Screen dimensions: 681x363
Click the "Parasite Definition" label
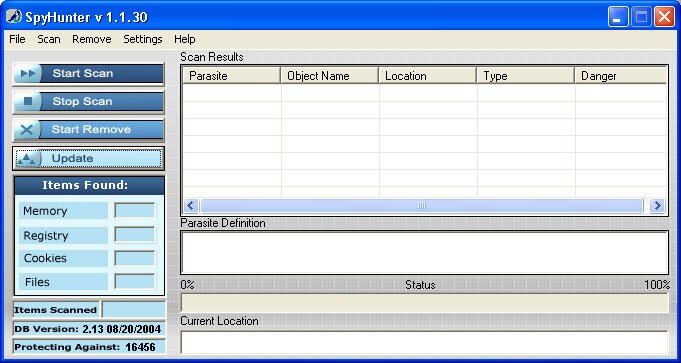click(223, 223)
